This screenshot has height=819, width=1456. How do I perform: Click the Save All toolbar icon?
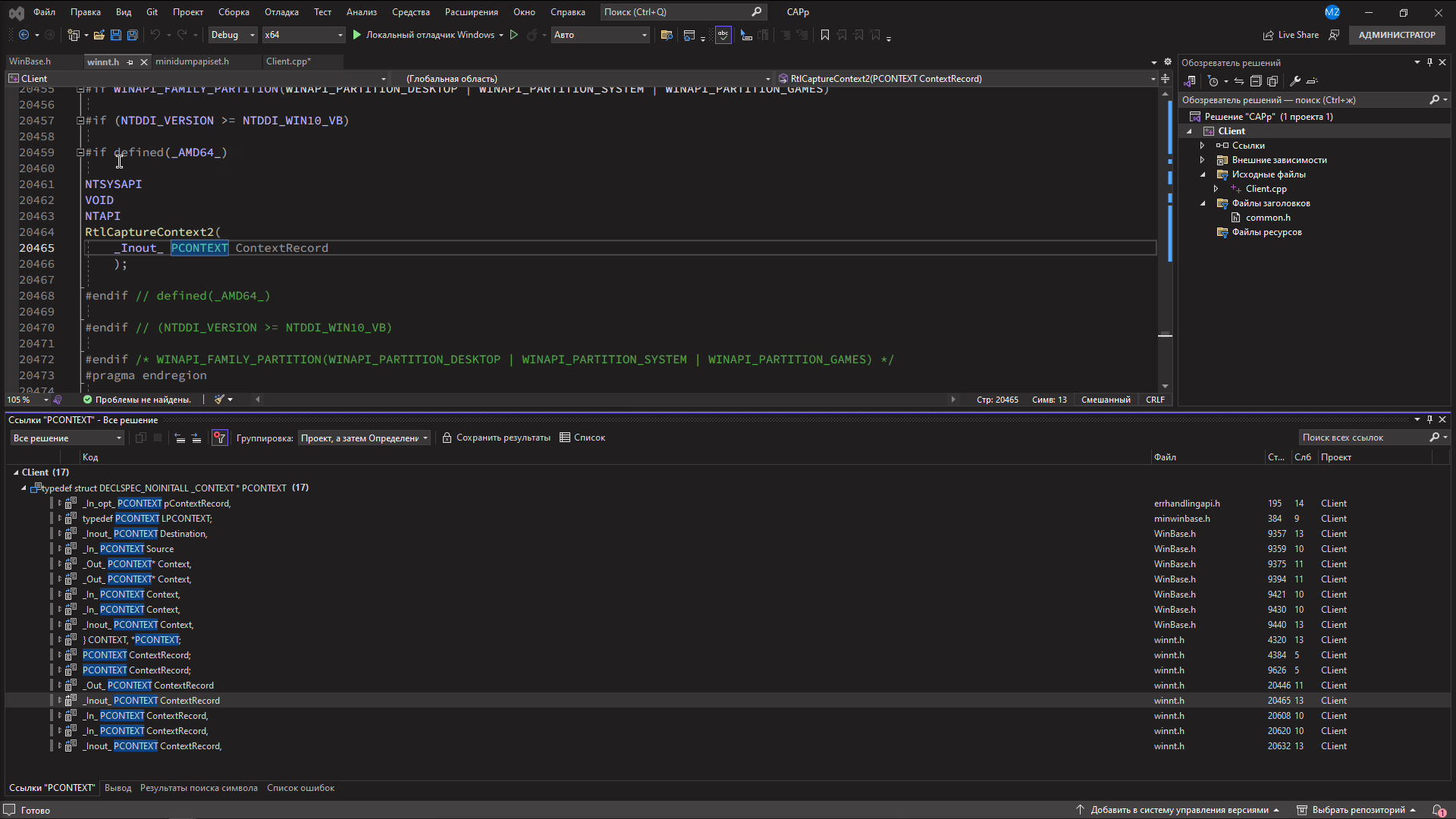132,35
